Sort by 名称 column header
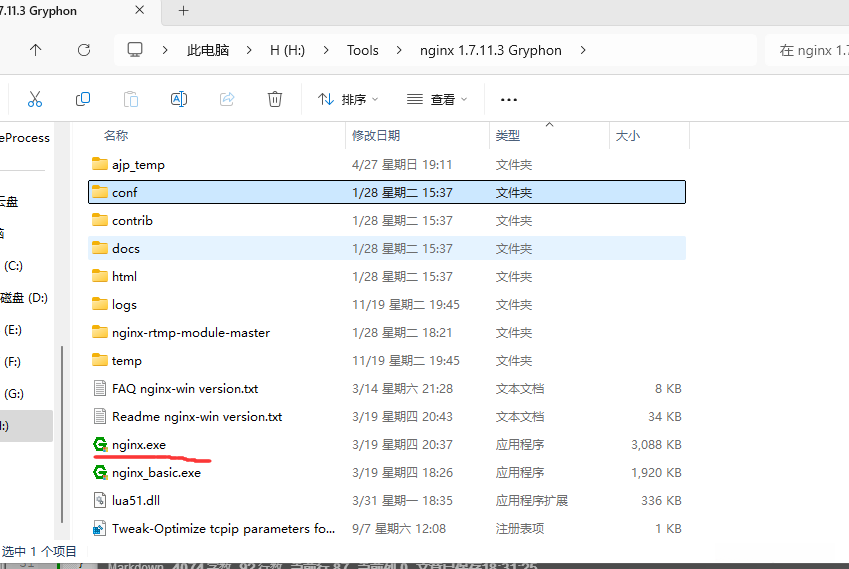The width and height of the screenshot is (849, 569). pos(116,135)
